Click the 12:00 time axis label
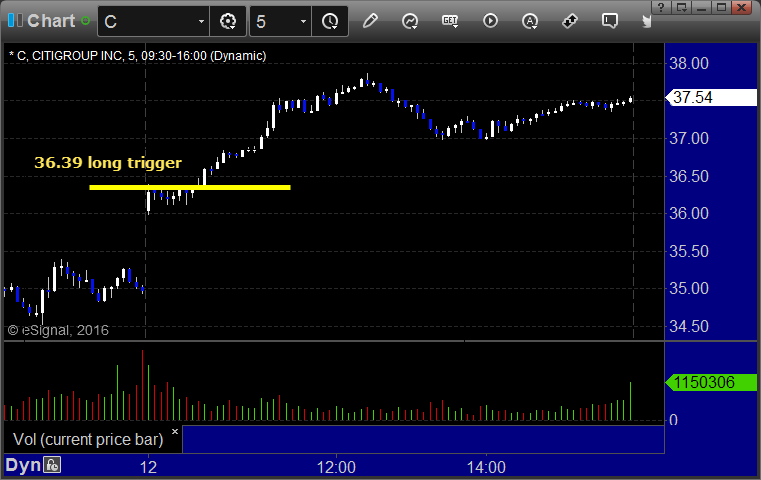The width and height of the screenshot is (761, 480). coord(336,467)
